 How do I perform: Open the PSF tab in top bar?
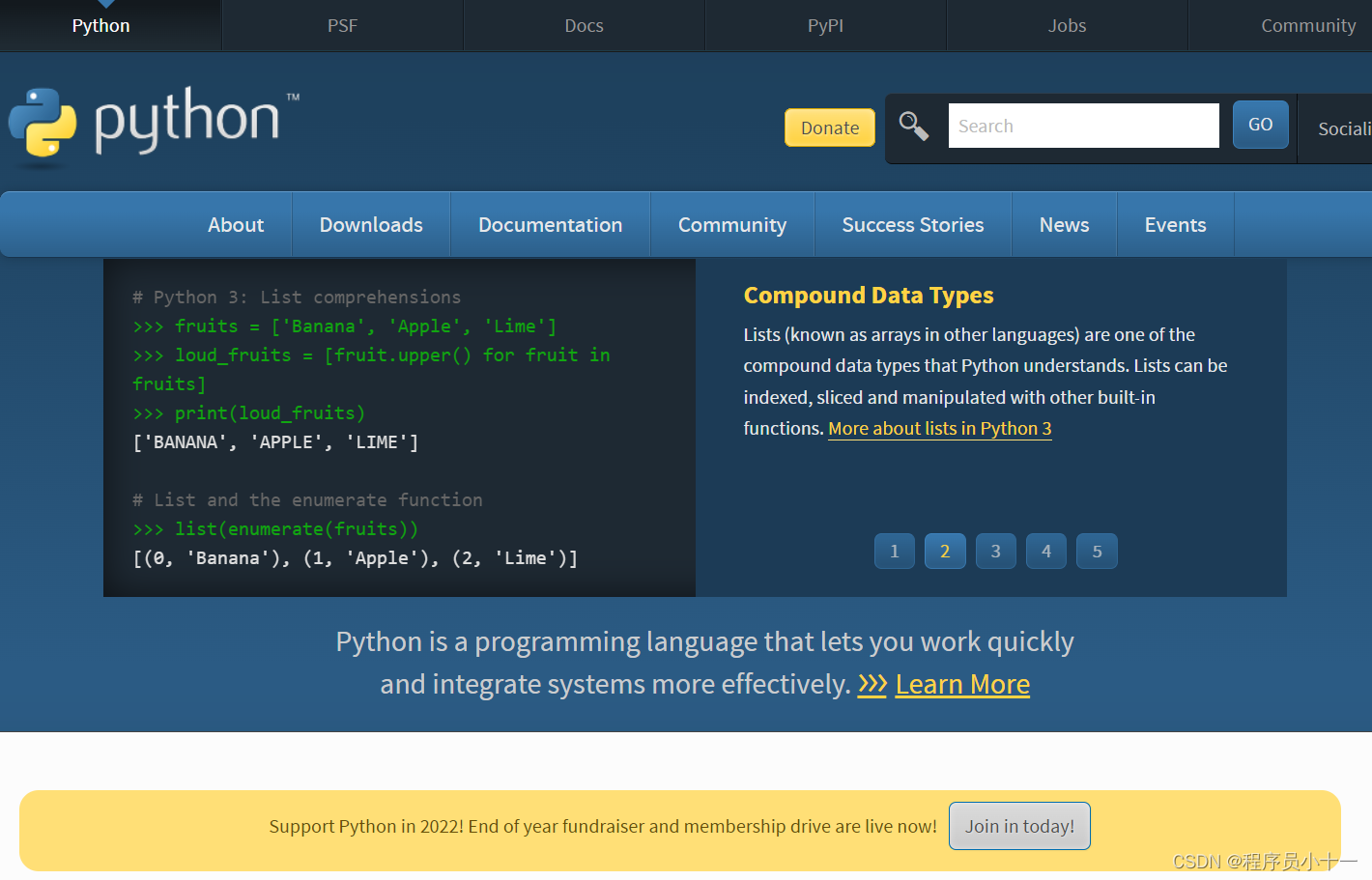[x=343, y=26]
